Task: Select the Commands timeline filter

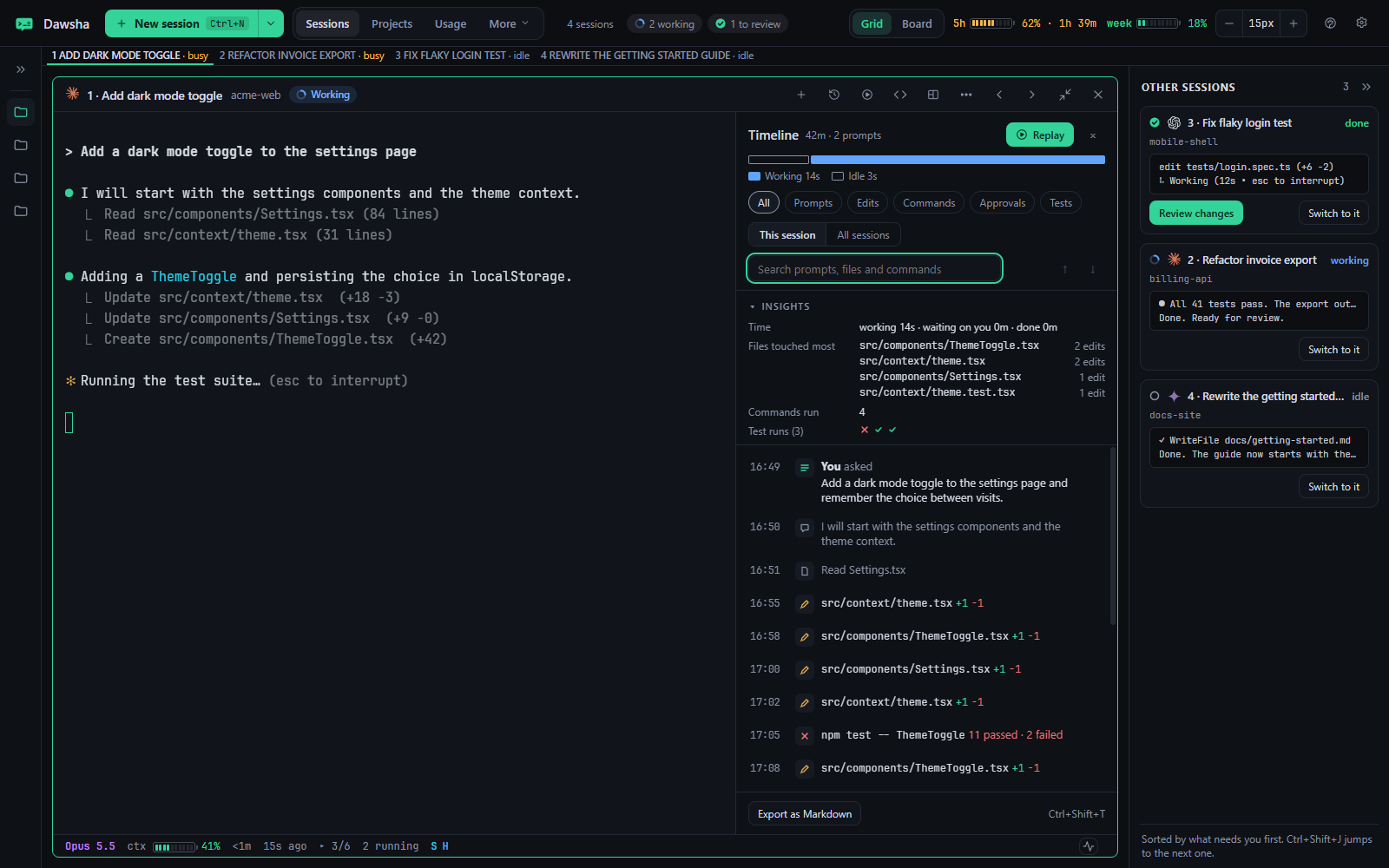Action: pyautogui.click(x=929, y=202)
